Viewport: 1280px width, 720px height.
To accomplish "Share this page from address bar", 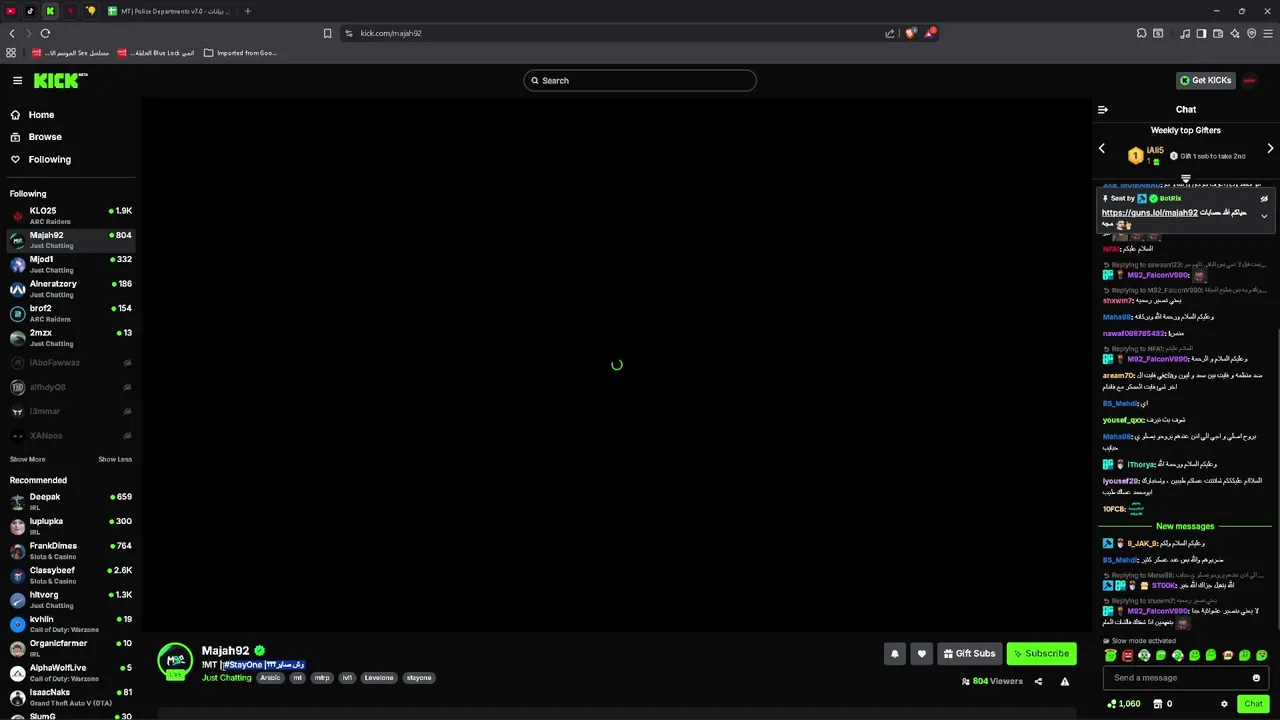I will [889, 33].
